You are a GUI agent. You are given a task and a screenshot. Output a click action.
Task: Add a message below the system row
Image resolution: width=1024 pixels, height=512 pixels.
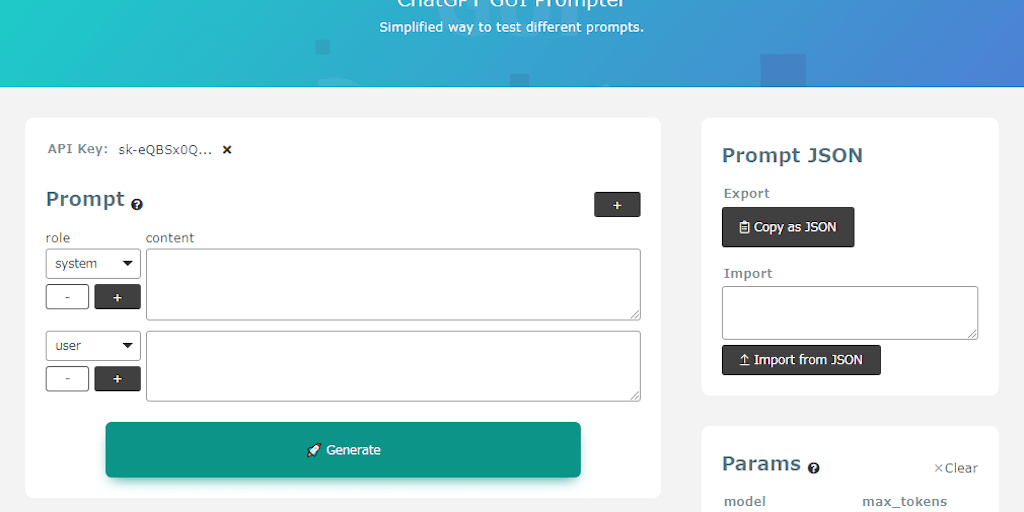pos(117,297)
